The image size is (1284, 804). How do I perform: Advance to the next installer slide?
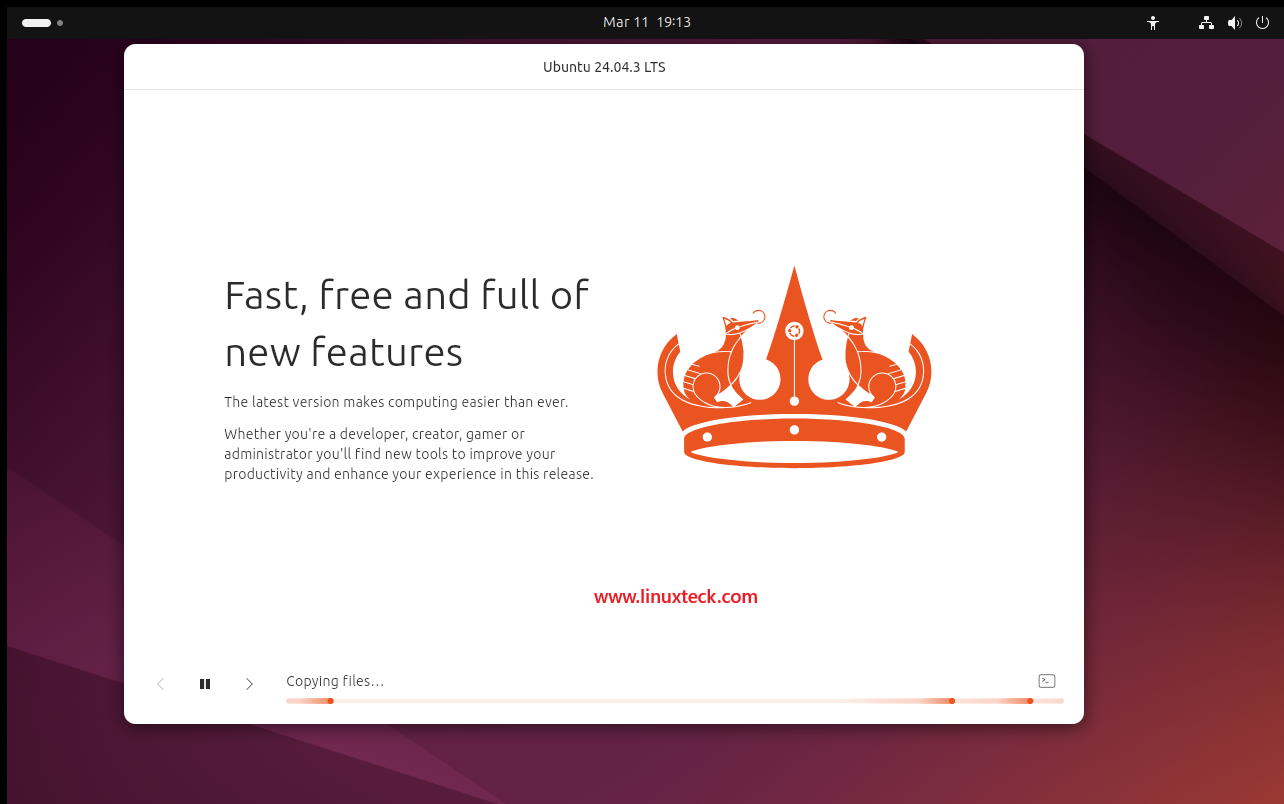pyautogui.click(x=249, y=684)
